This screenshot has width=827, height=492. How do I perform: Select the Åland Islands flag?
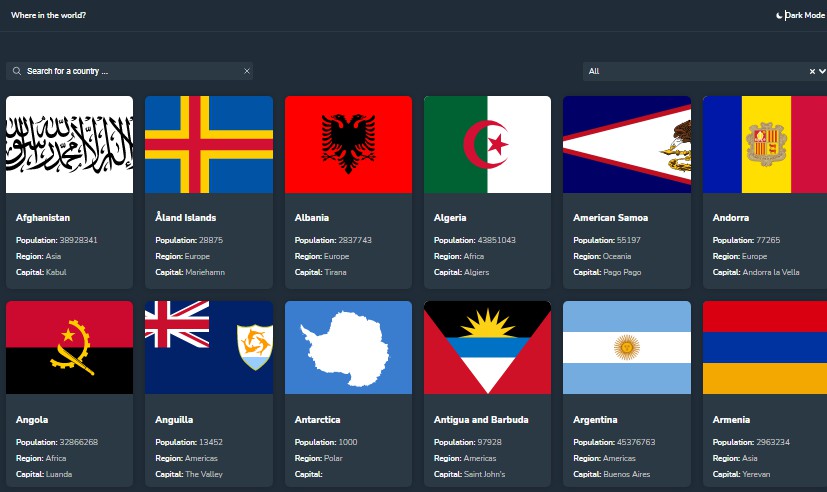[209, 144]
